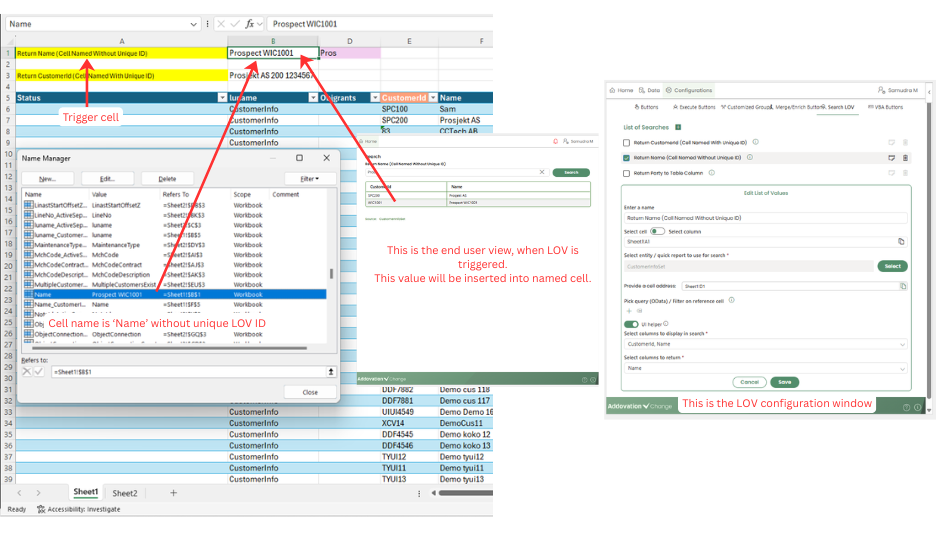Click delete trash icon for Return Name search
Screen dimensions: 940x535
tap(905, 157)
